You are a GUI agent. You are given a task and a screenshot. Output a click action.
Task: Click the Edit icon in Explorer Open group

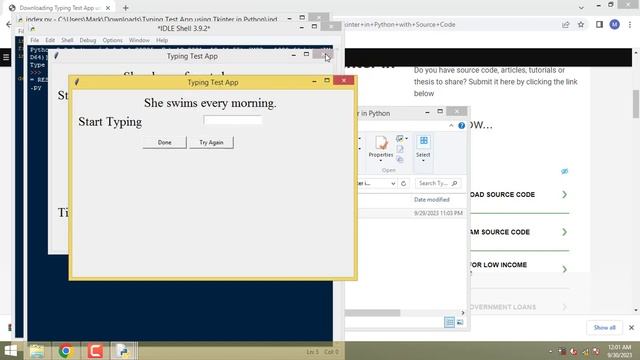(400, 149)
